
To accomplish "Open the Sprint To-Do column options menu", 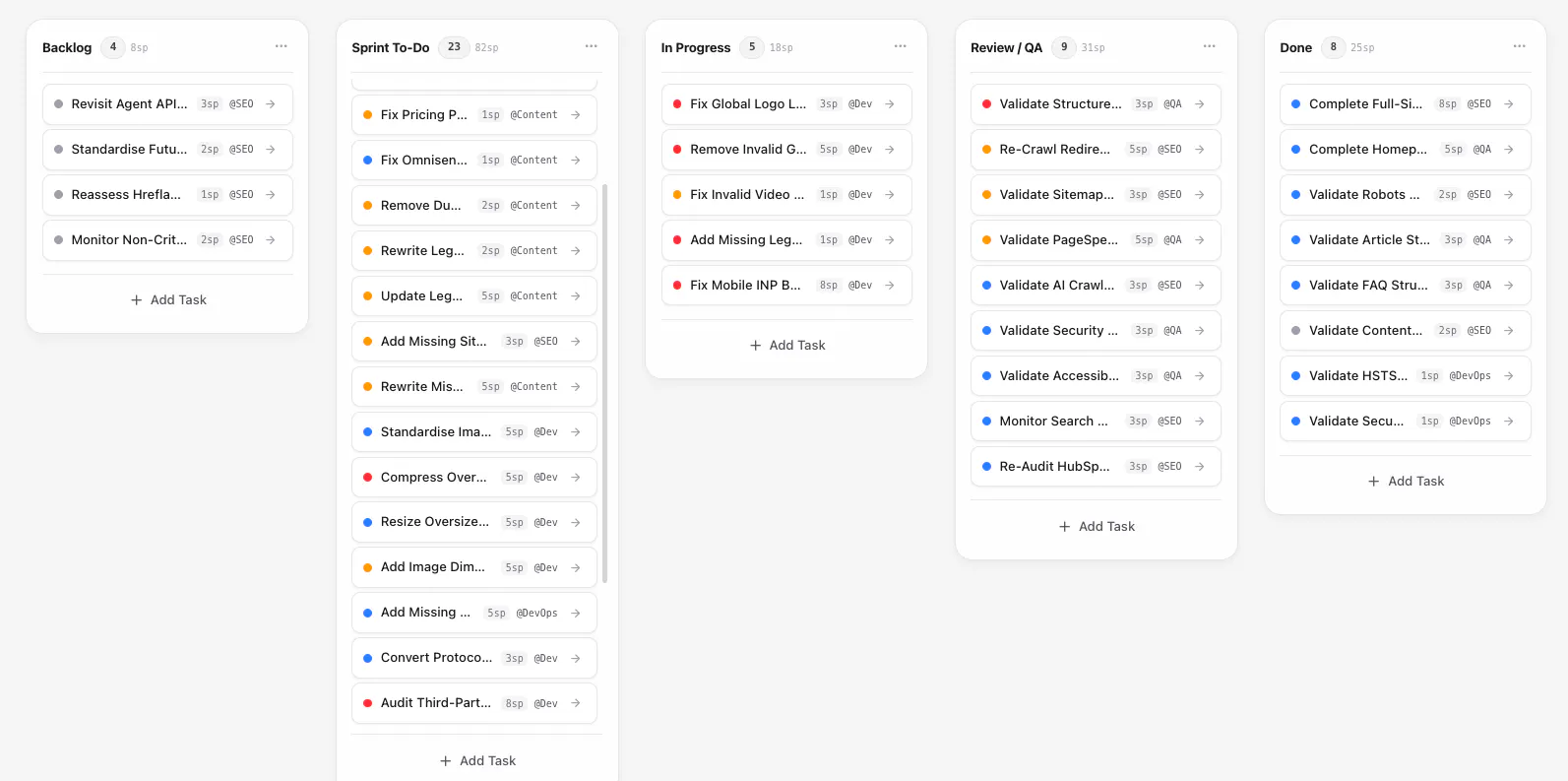I will [591, 46].
